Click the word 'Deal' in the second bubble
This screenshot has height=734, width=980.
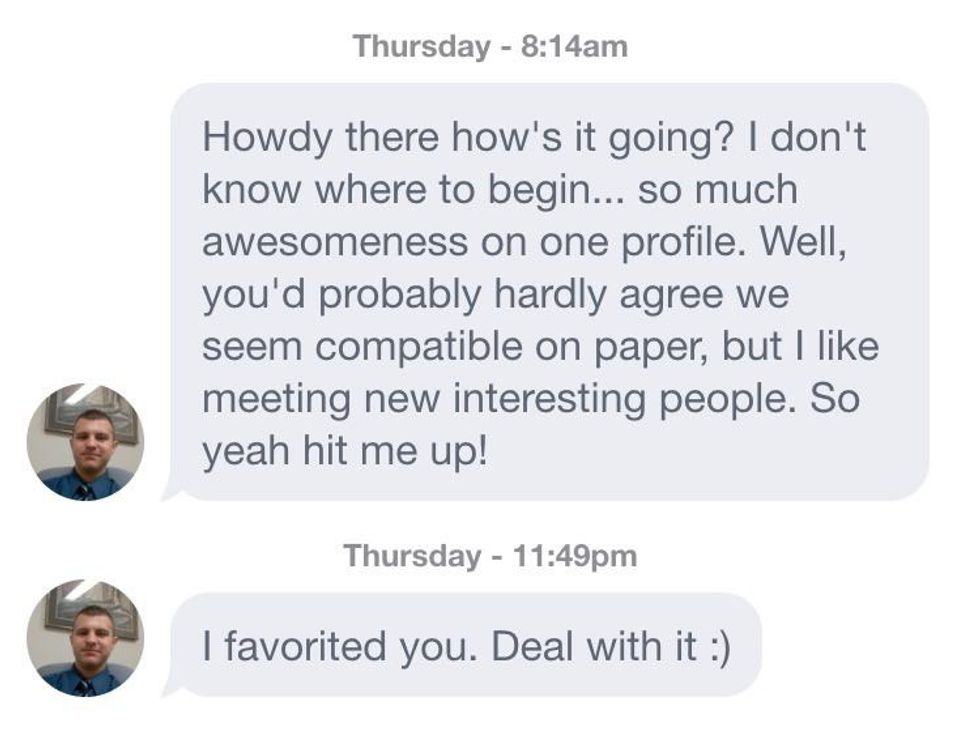coord(532,646)
